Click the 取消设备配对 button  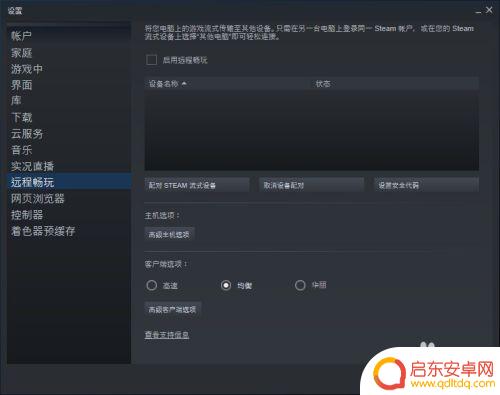311,185
